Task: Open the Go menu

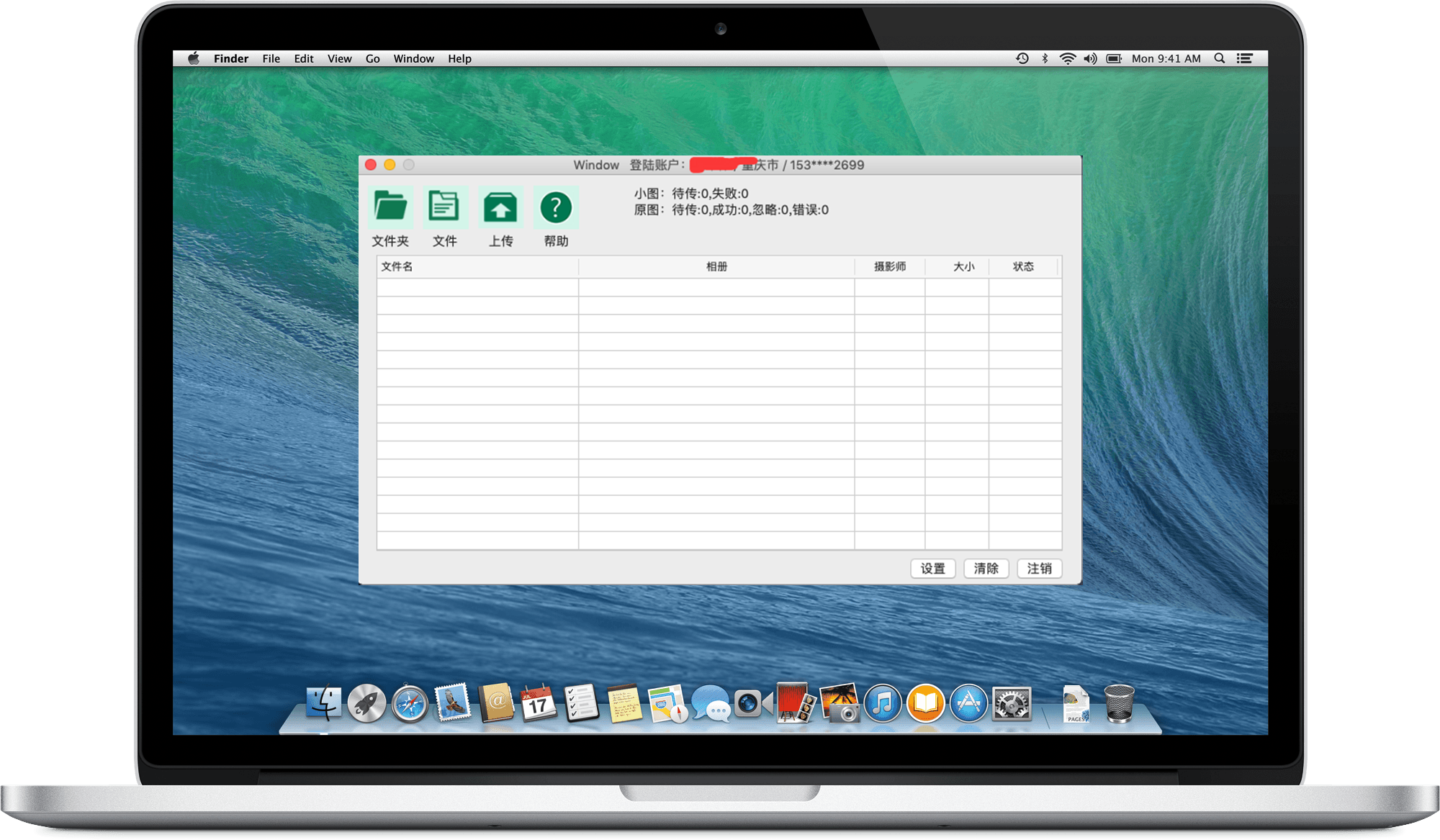Action: 372,58
